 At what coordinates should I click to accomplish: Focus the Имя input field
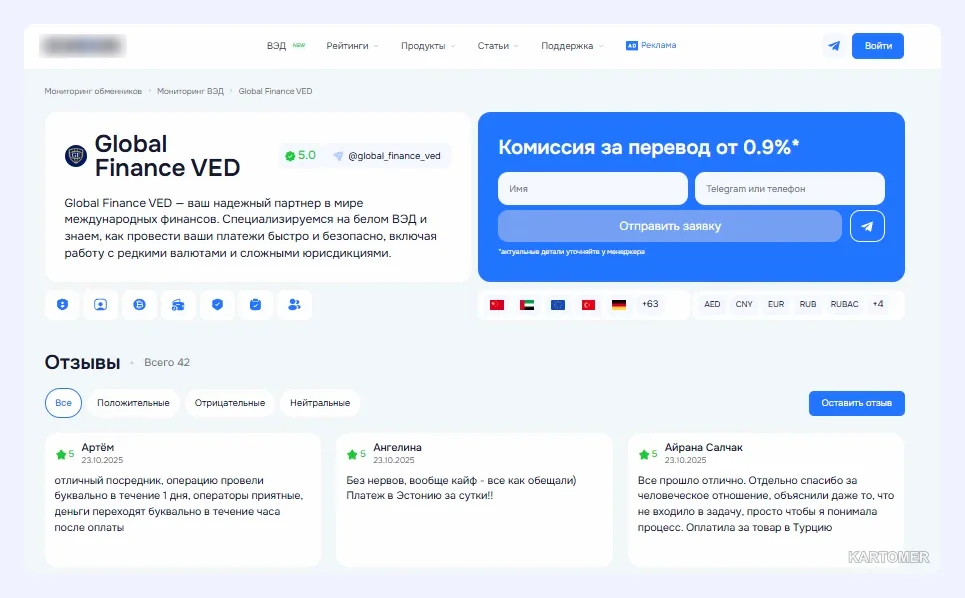point(593,188)
